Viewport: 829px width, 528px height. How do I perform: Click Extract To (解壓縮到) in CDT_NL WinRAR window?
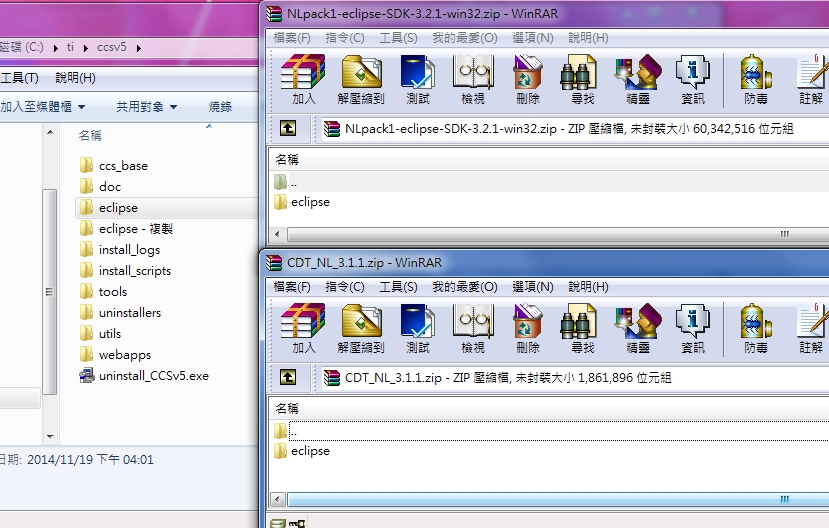(361, 328)
